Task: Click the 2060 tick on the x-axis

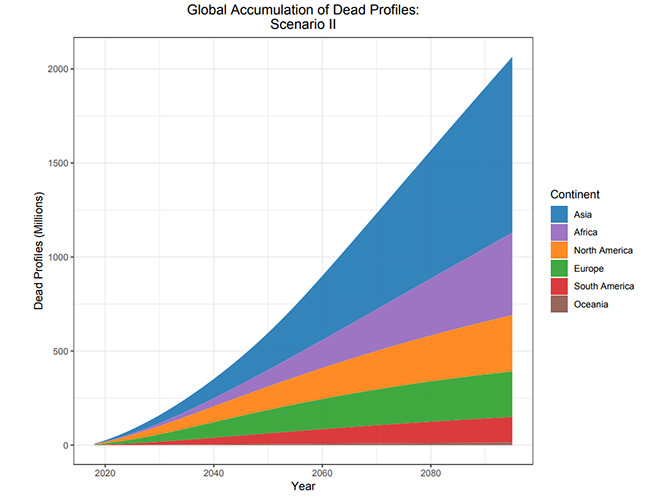Action: pos(322,472)
